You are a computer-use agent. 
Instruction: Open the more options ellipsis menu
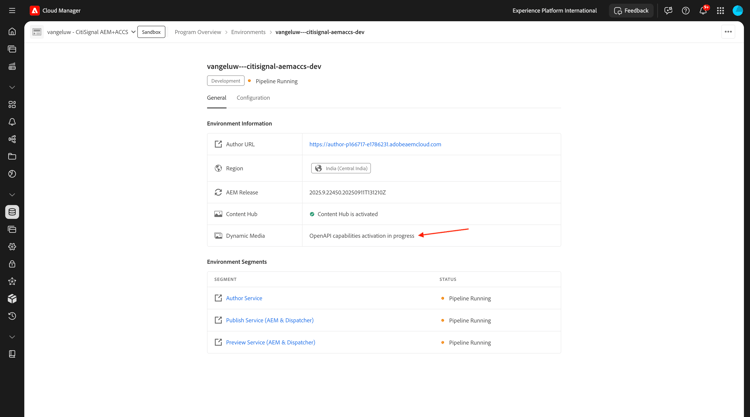coord(728,32)
